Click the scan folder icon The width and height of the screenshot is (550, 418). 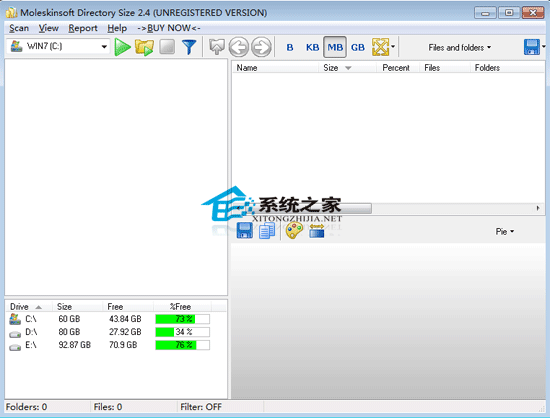coord(144,47)
